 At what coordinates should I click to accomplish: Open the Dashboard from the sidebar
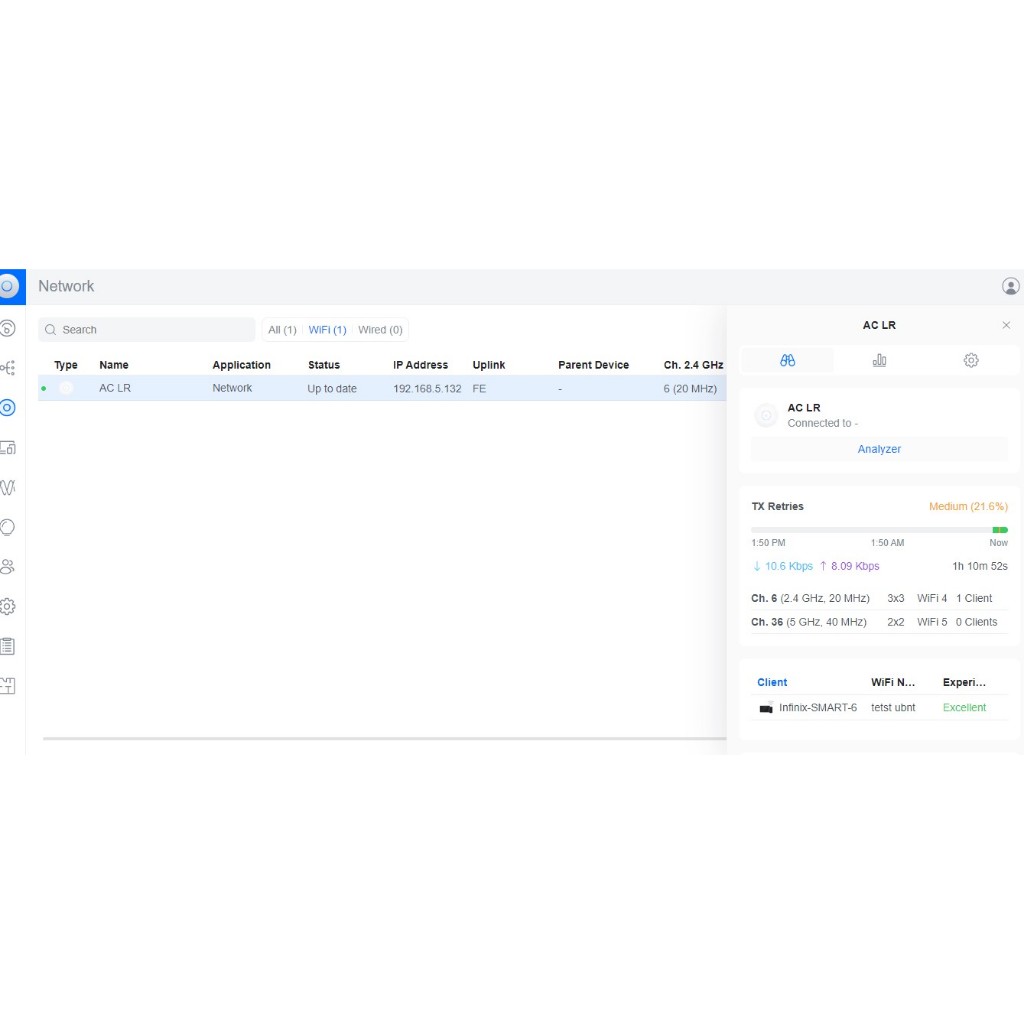tap(8, 328)
